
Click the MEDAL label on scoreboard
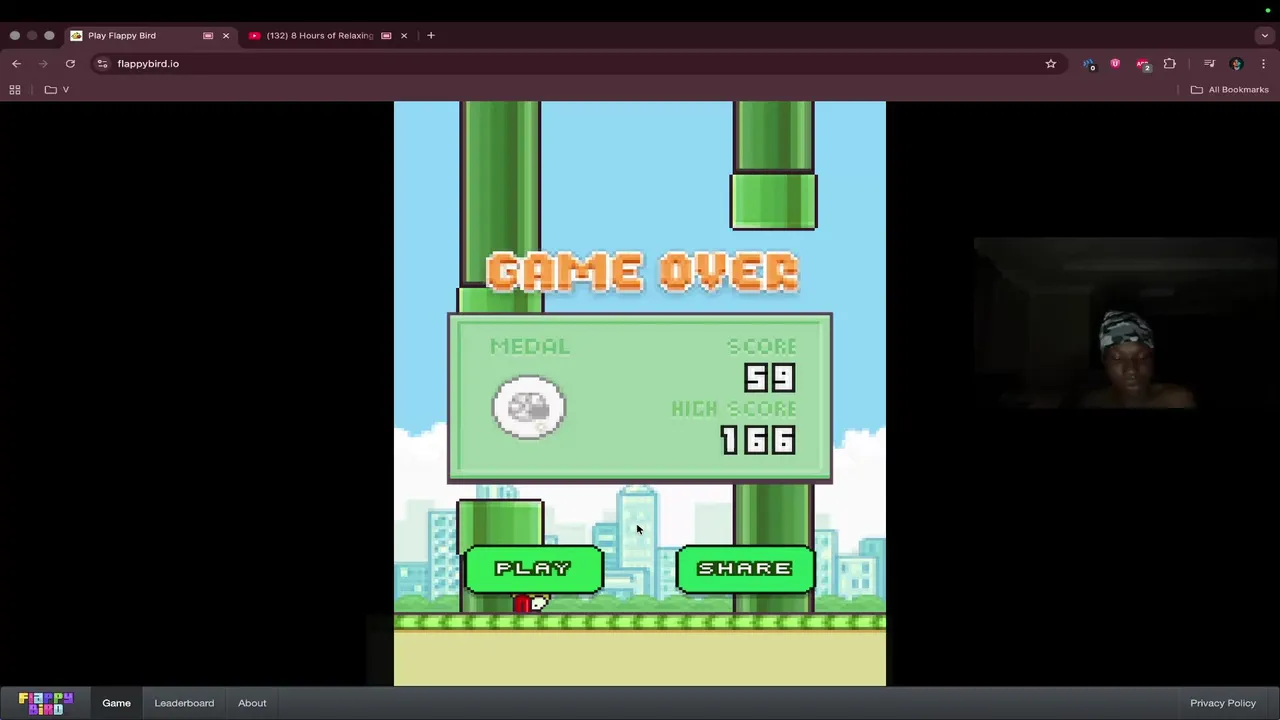point(530,346)
